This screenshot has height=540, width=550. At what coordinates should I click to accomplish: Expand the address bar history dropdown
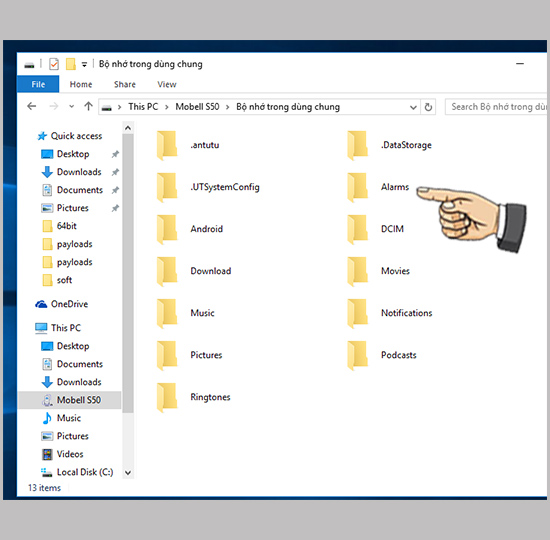tap(413, 107)
